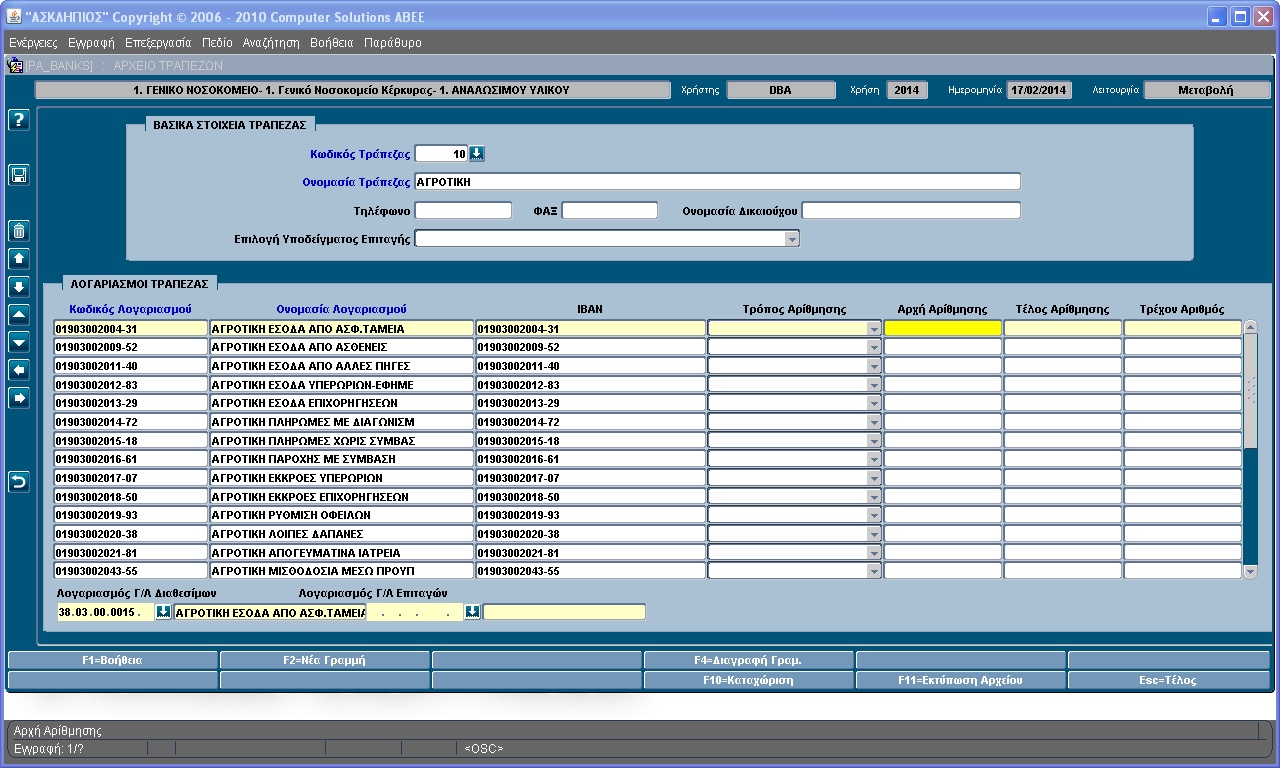Click the trash can delete icon
1280x768 pixels.
click(x=19, y=232)
